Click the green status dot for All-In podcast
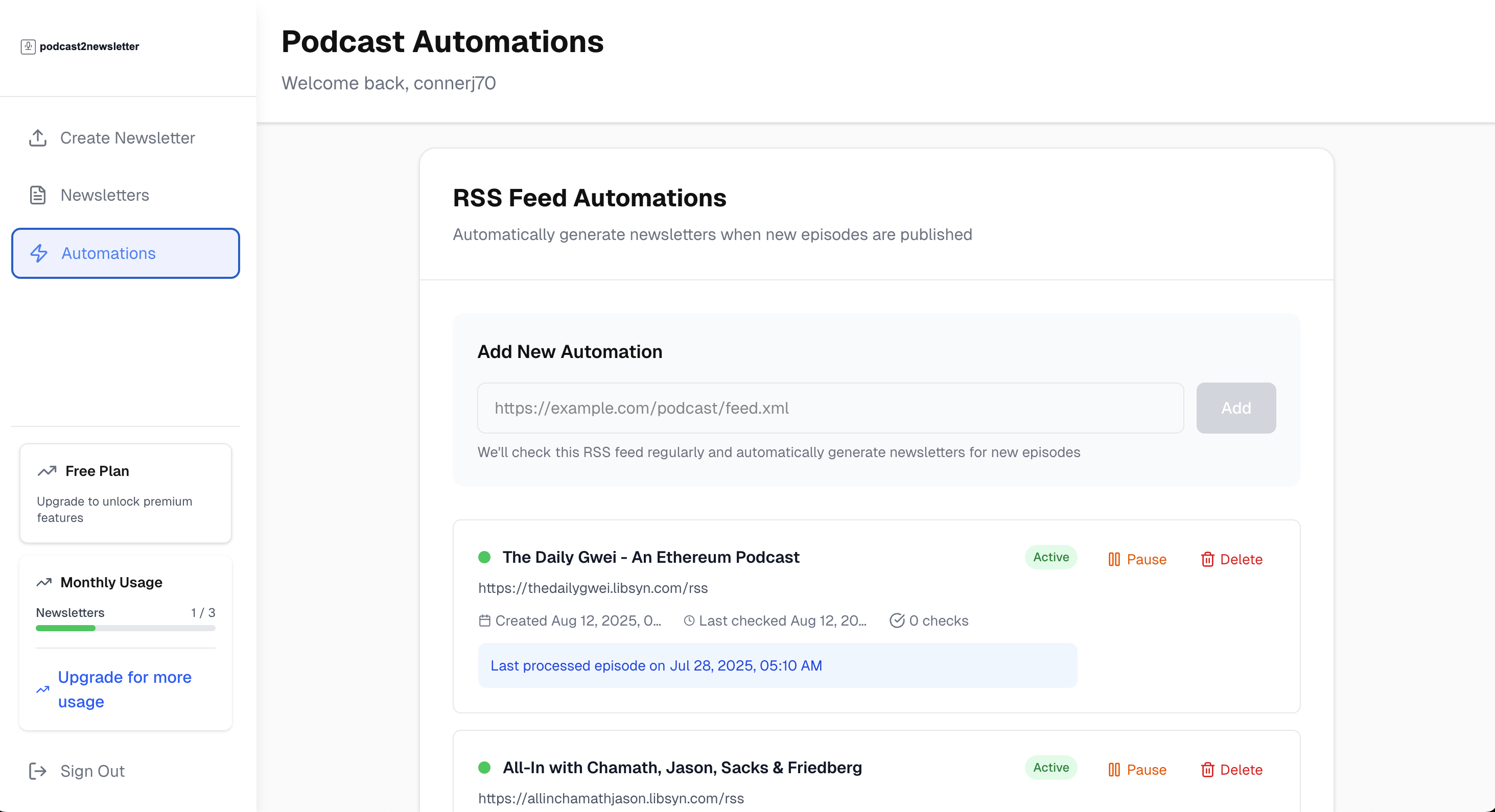 tap(484, 768)
